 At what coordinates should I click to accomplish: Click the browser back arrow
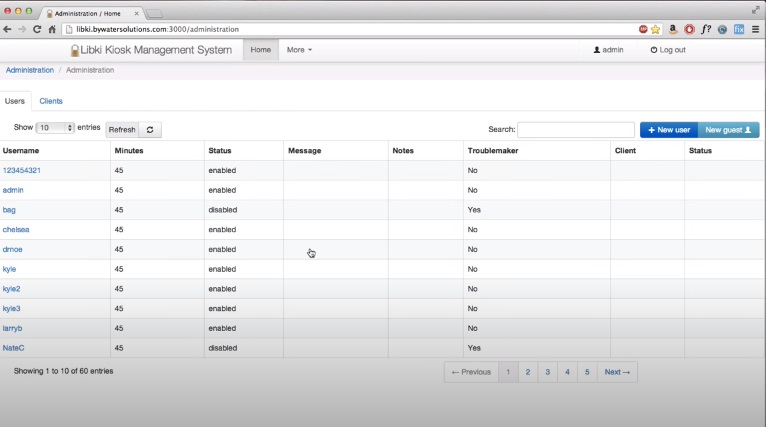click(8, 29)
